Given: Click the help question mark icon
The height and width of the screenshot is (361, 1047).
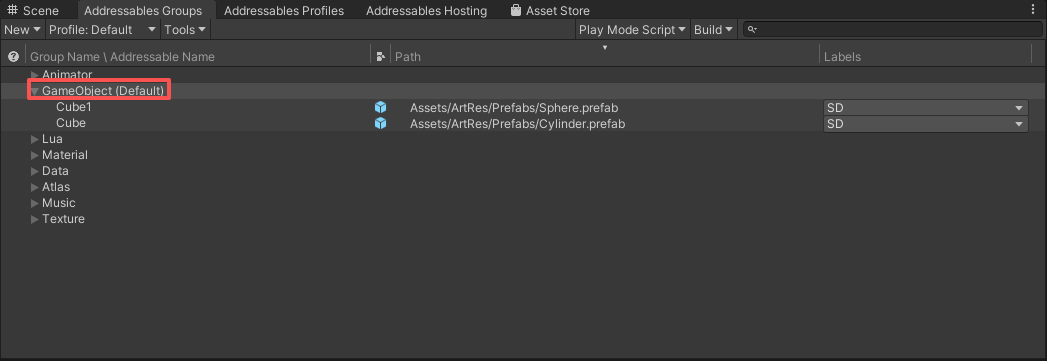Looking at the screenshot, I should pos(13,57).
